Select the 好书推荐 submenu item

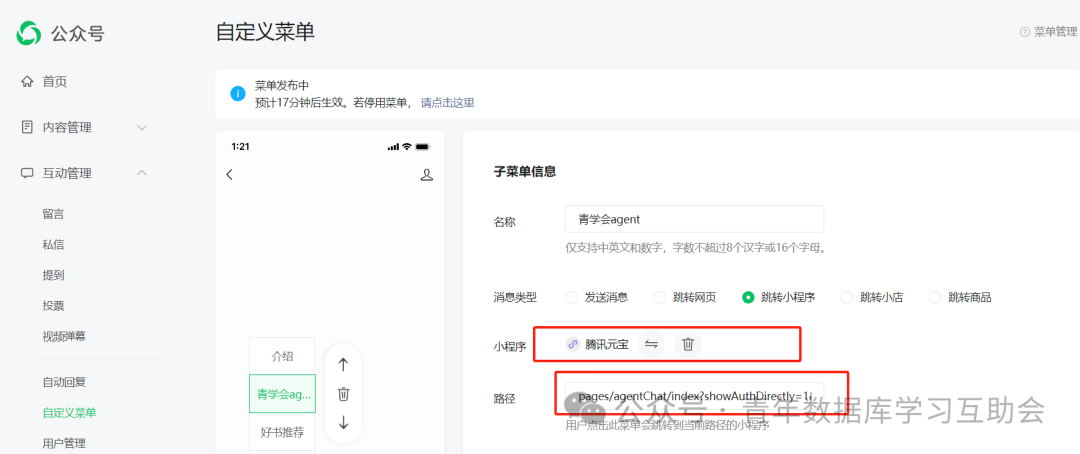282,432
